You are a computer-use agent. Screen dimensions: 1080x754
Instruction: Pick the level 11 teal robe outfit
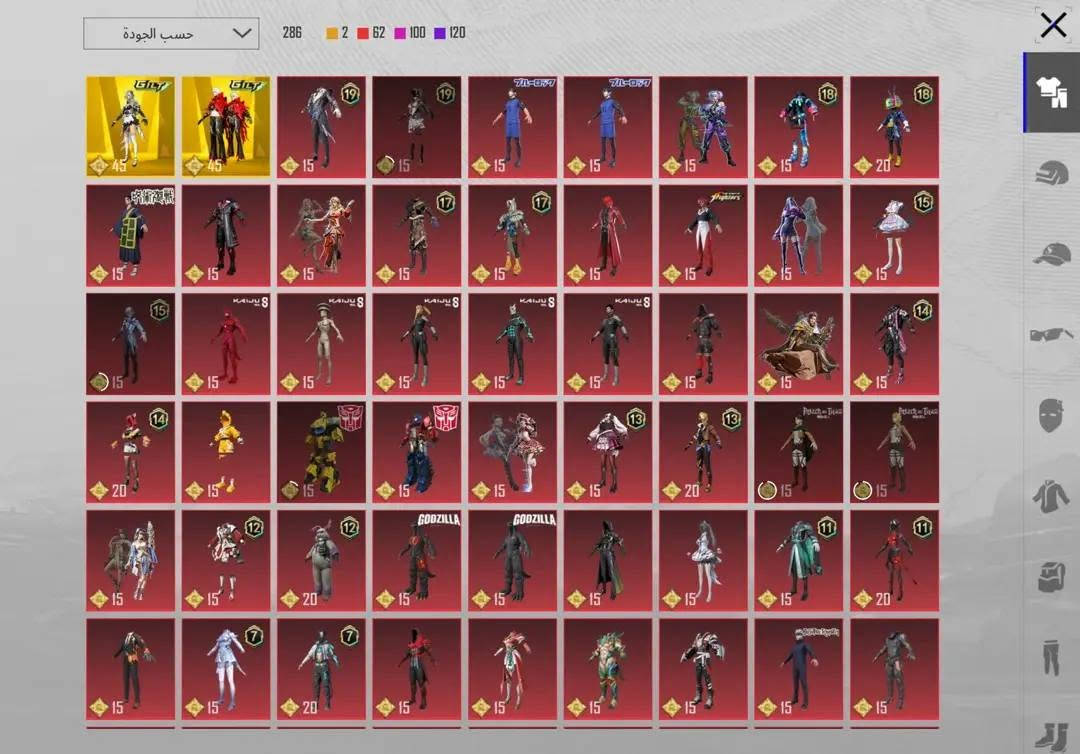799,561
